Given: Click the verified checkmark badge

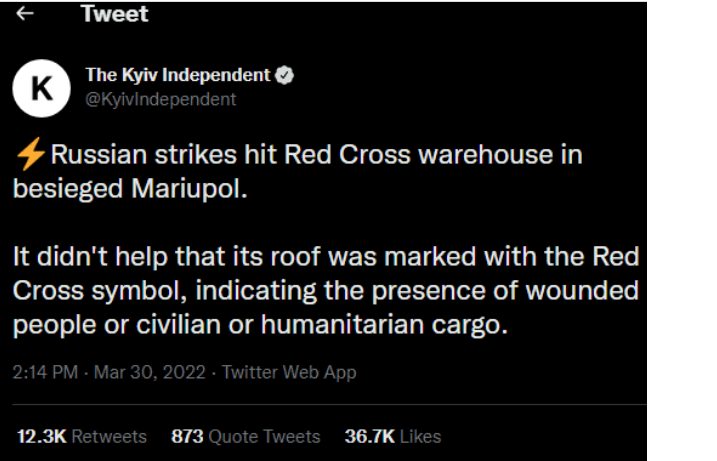Looking at the screenshot, I should pyautogui.click(x=285, y=76).
